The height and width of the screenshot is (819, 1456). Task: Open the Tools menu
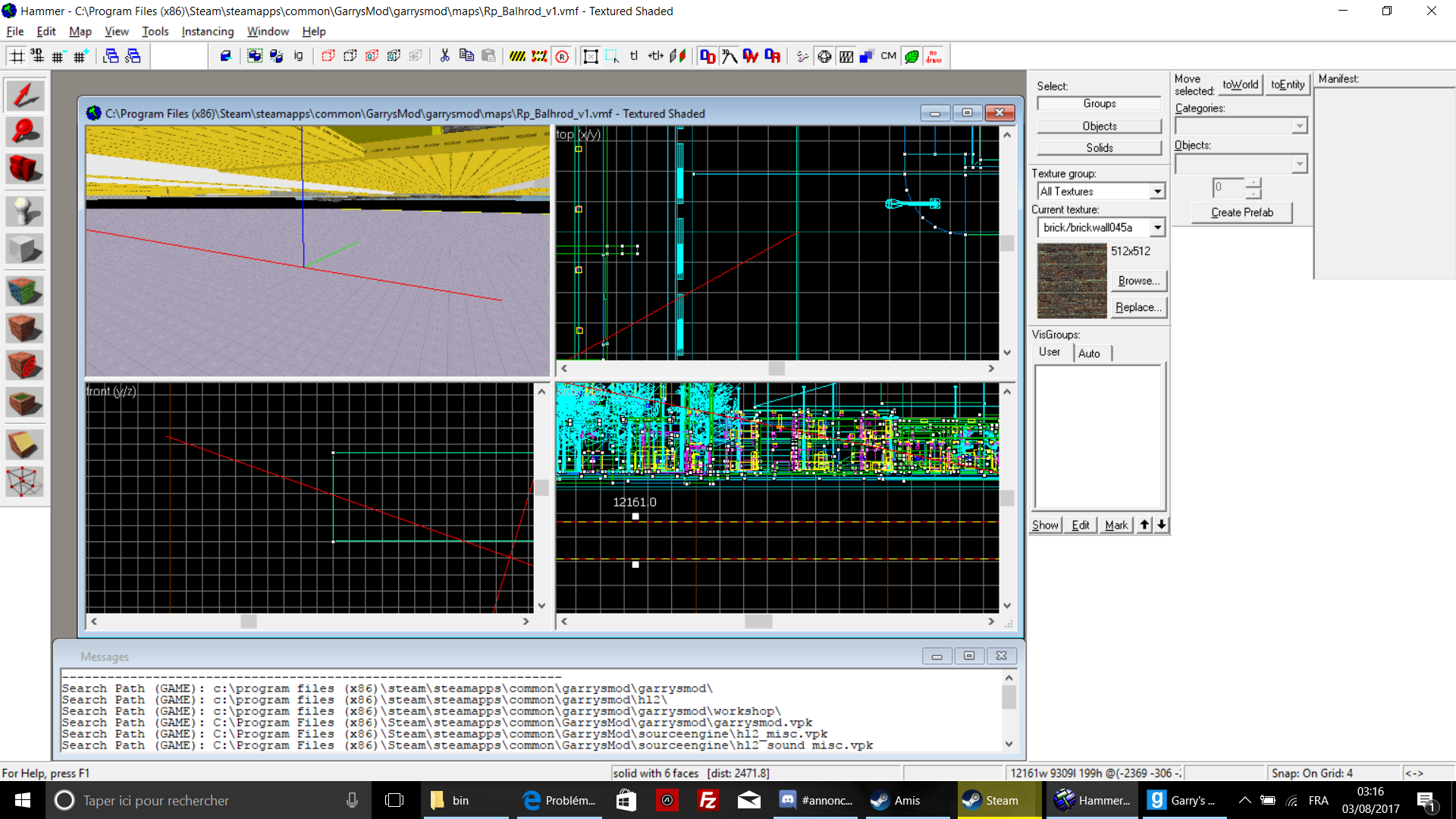[x=155, y=32]
